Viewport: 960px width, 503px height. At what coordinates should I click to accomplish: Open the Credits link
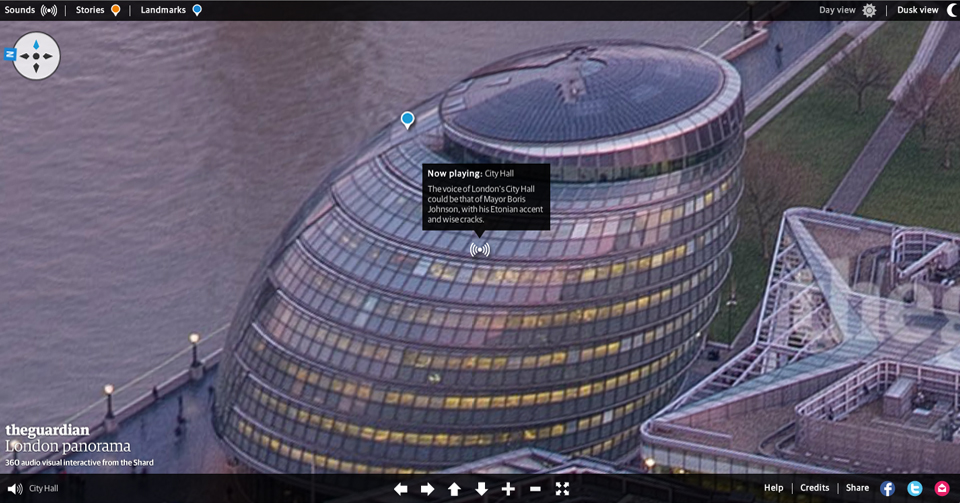(x=814, y=488)
